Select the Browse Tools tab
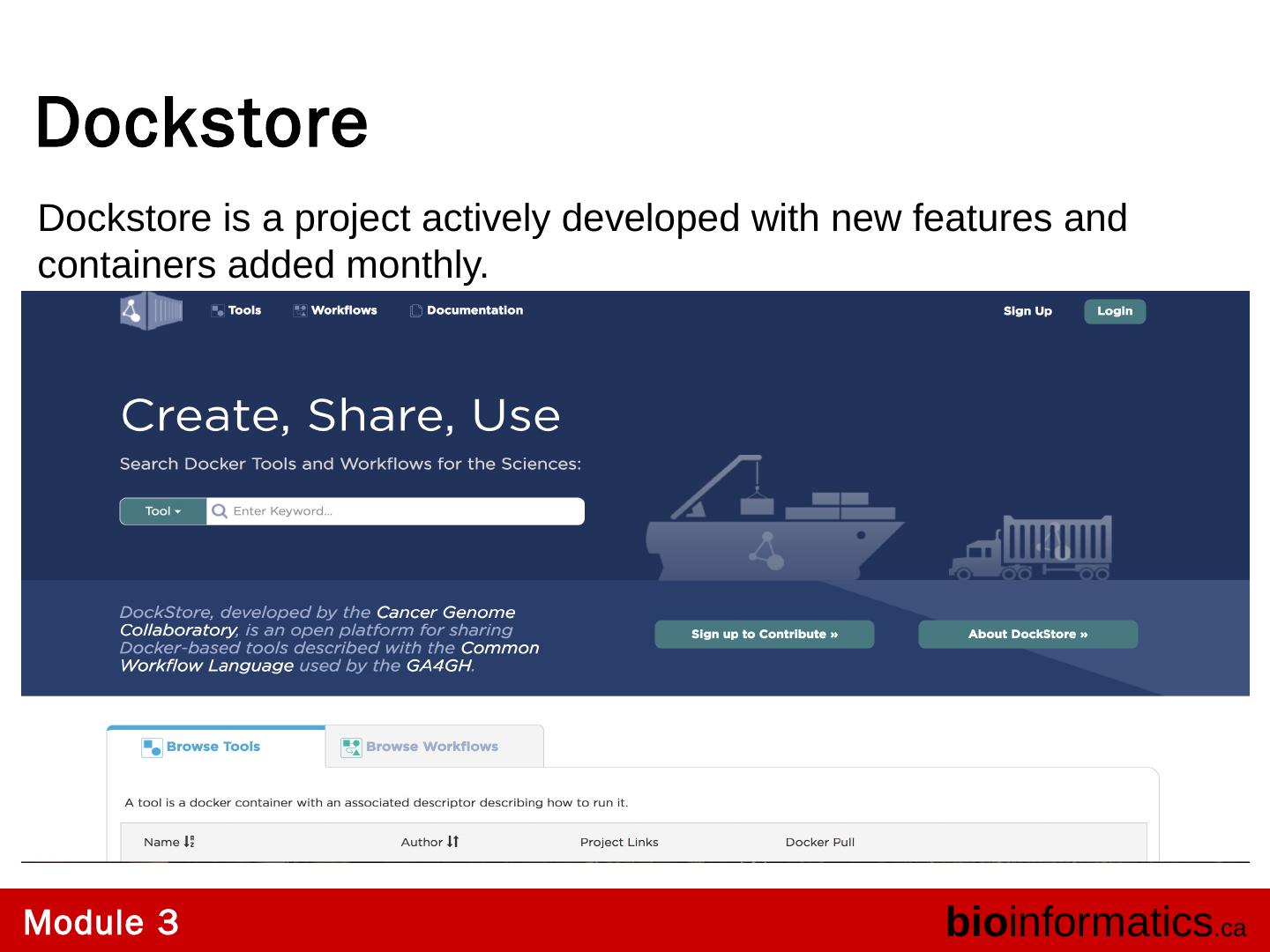The width and height of the screenshot is (1270, 952). coord(213,747)
